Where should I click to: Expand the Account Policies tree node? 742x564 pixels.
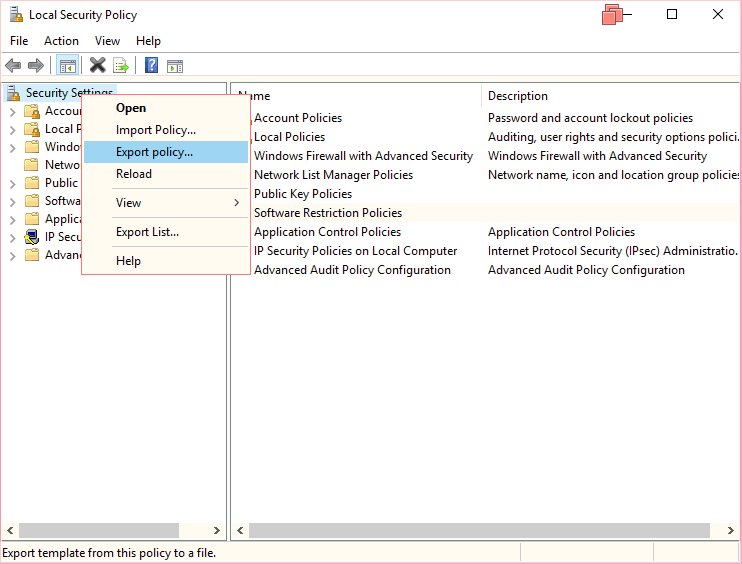[x=13, y=111]
